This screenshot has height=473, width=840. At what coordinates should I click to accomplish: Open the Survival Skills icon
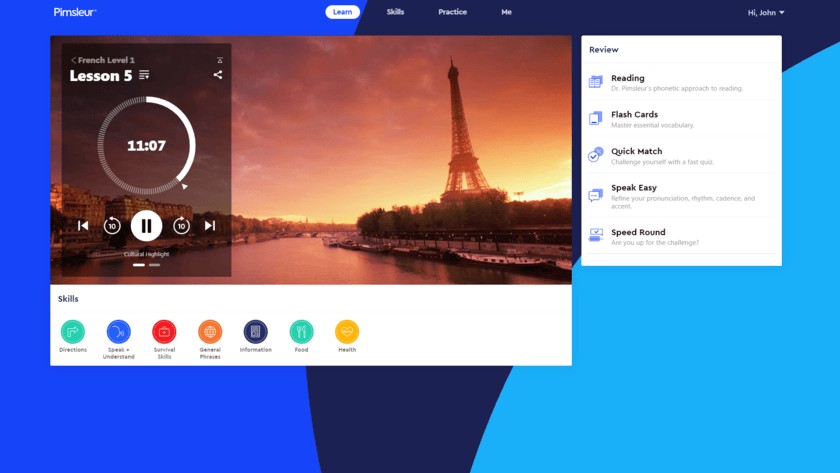tap(164, 332)
